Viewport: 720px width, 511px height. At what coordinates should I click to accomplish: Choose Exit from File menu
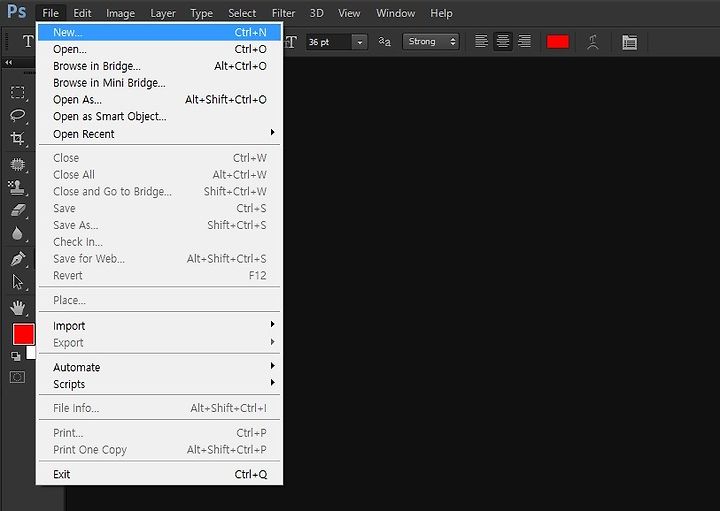click(159, 474)
